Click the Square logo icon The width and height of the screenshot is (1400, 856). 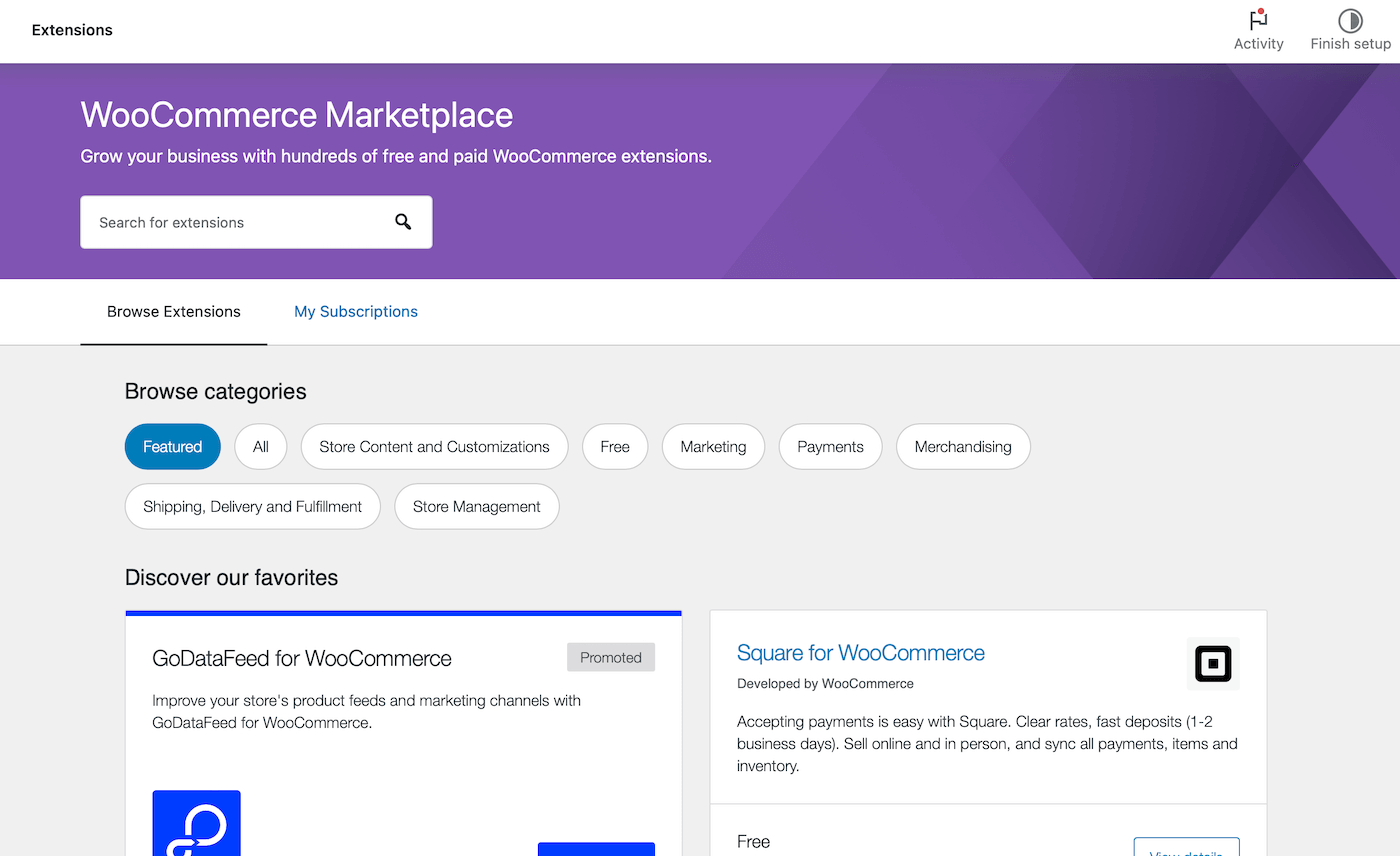[1213, 663]
